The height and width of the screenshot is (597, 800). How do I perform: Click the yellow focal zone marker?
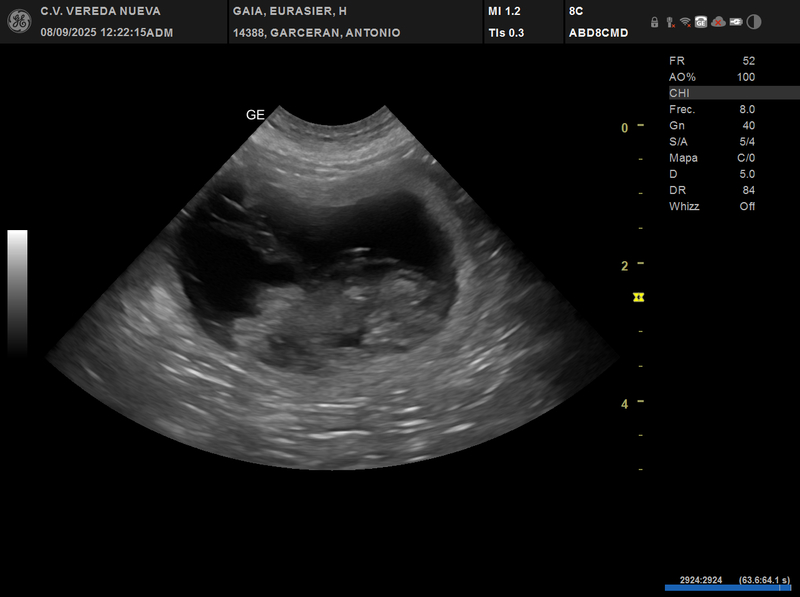[x=639, y=297]
